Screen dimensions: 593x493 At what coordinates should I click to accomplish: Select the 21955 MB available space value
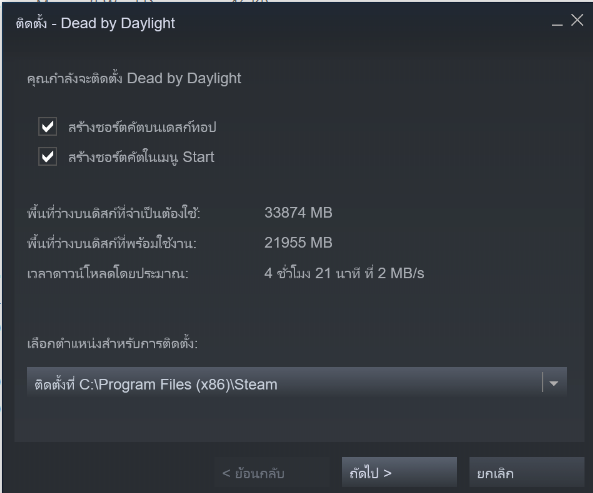298,243
